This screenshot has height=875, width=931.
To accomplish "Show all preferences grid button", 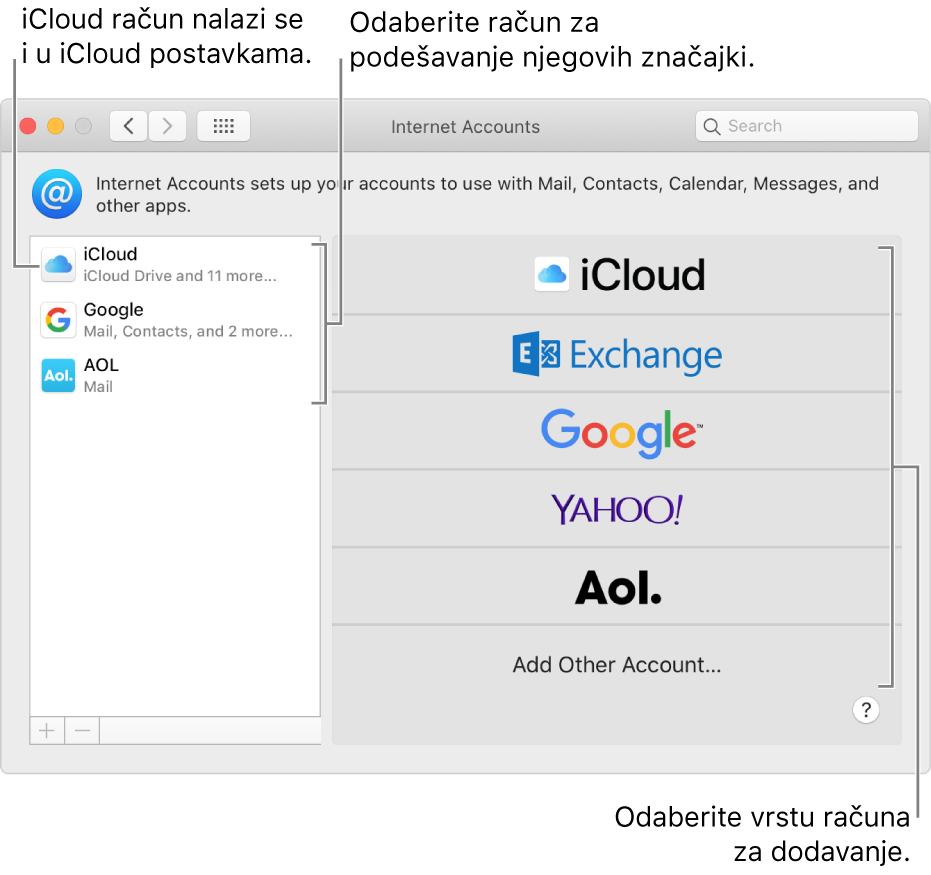I will pyautogui.click(x=223, y=126).
